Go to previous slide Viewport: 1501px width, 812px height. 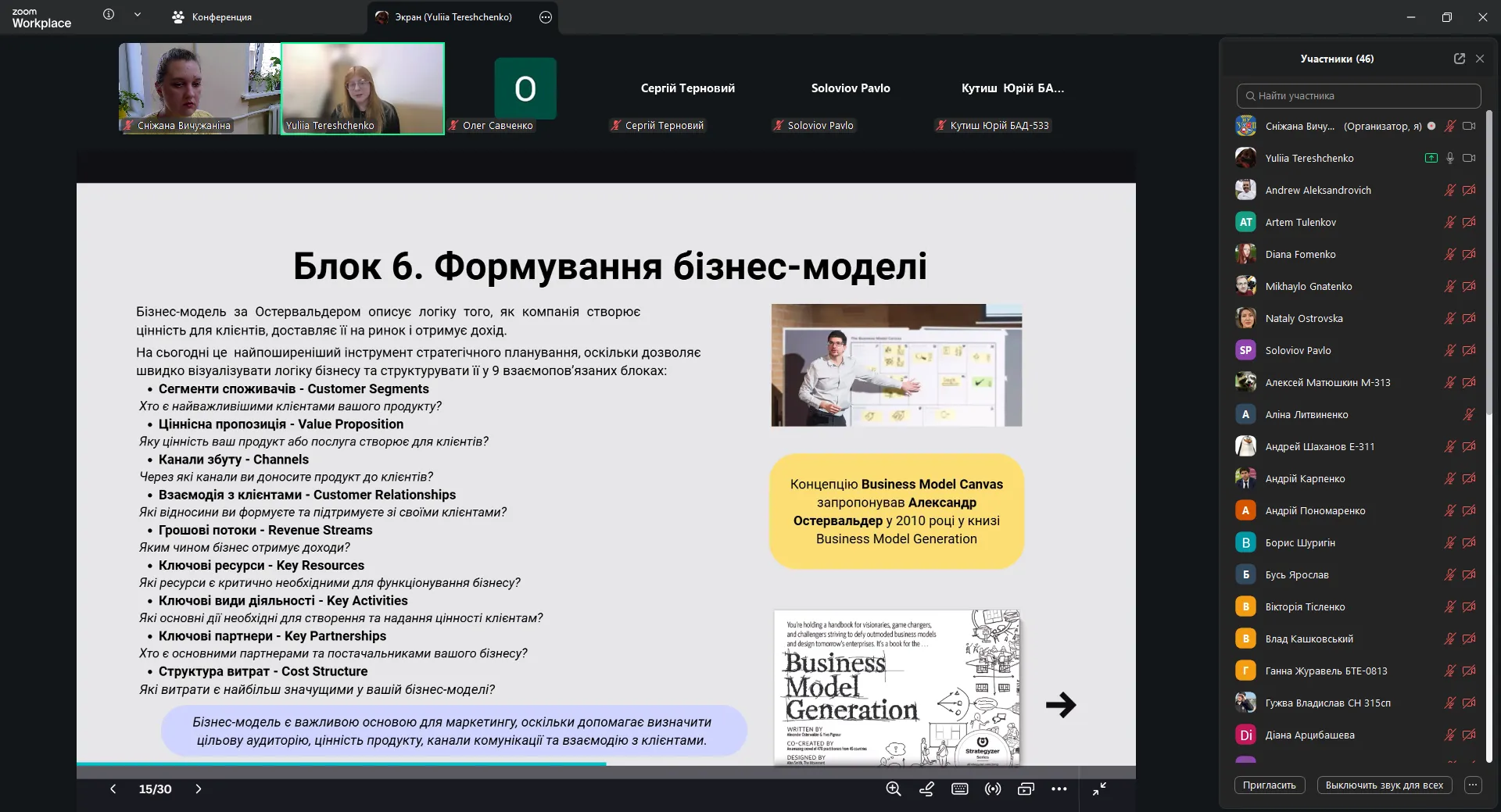click(113, 789)
